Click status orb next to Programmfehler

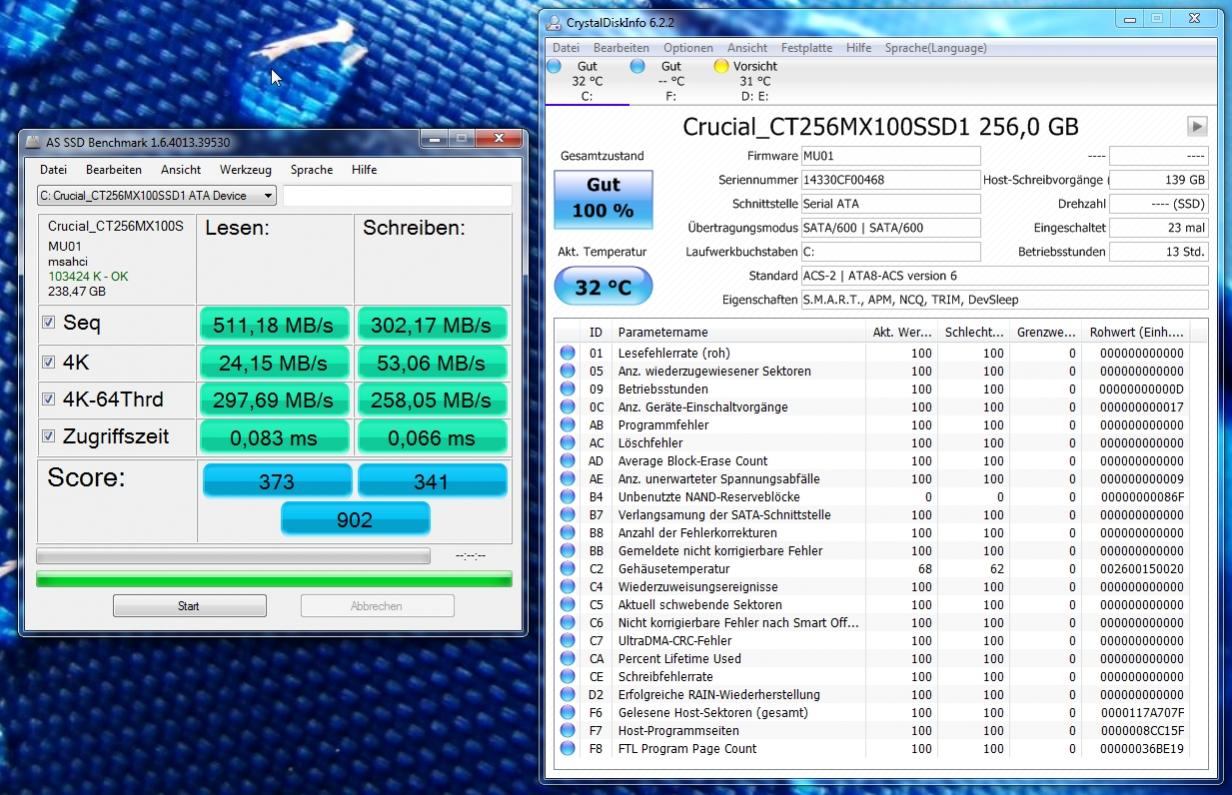(567, 425)
